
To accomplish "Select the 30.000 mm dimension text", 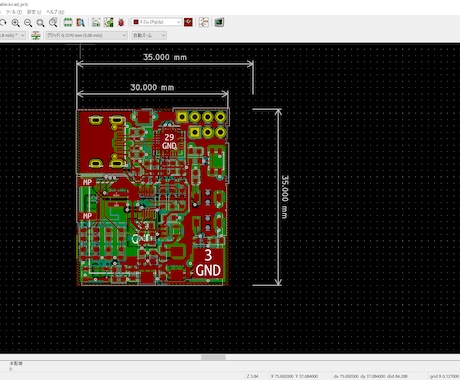I will pos(152,87).
